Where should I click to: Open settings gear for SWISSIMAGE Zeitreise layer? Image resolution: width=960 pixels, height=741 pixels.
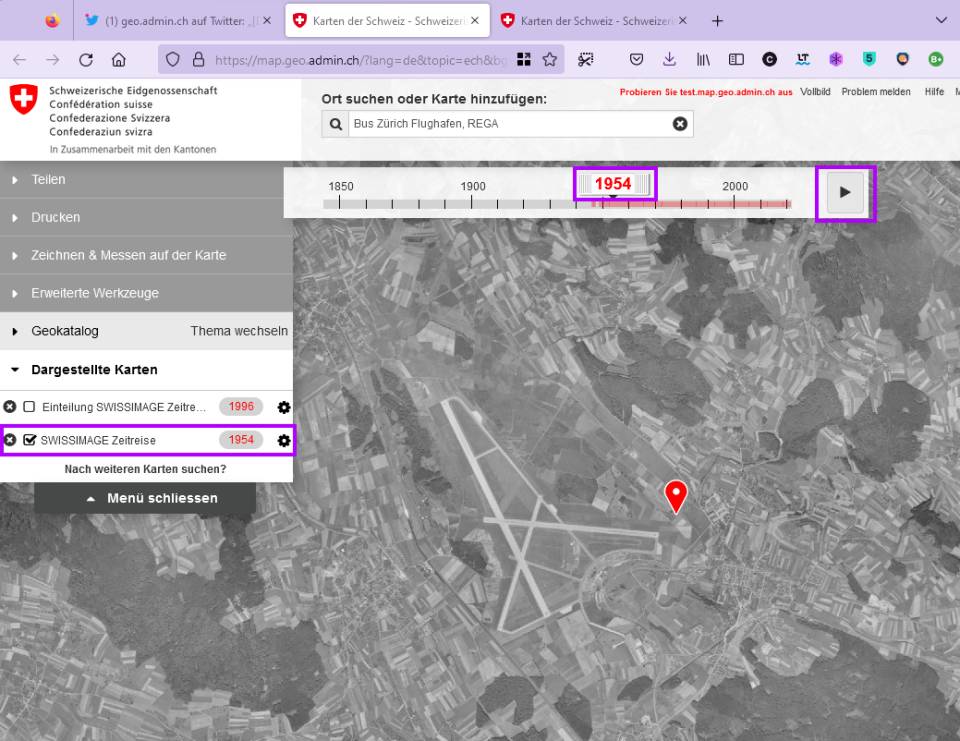point(284,440)
